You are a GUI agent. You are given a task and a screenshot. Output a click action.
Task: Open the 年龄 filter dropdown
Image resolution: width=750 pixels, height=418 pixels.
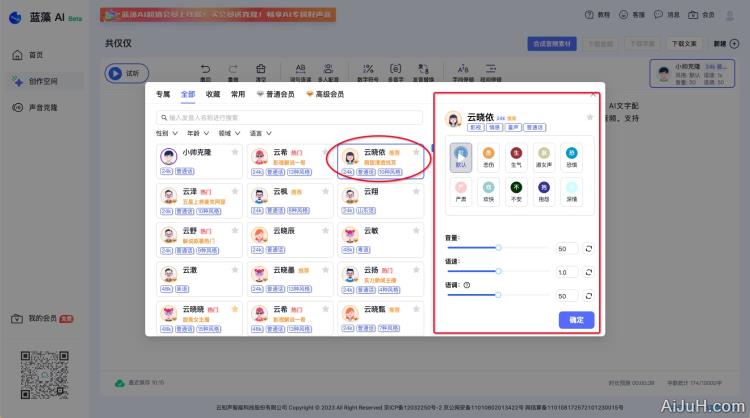point(196,132)
